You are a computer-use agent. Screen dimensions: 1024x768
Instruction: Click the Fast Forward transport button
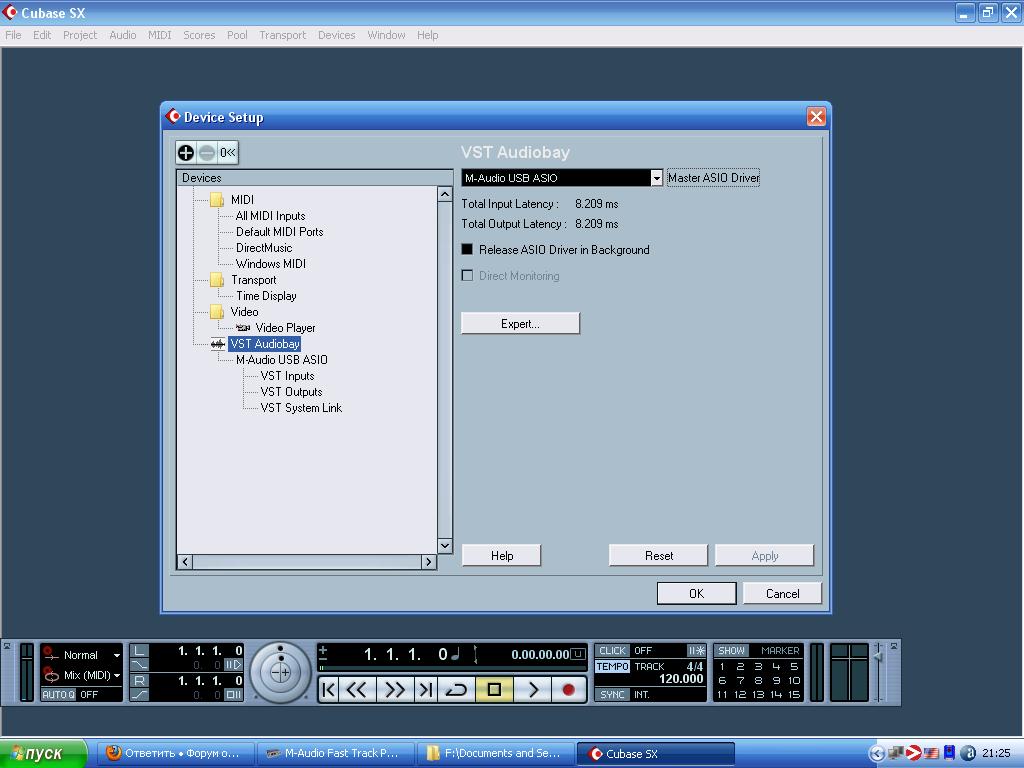[x=395, y=689]
